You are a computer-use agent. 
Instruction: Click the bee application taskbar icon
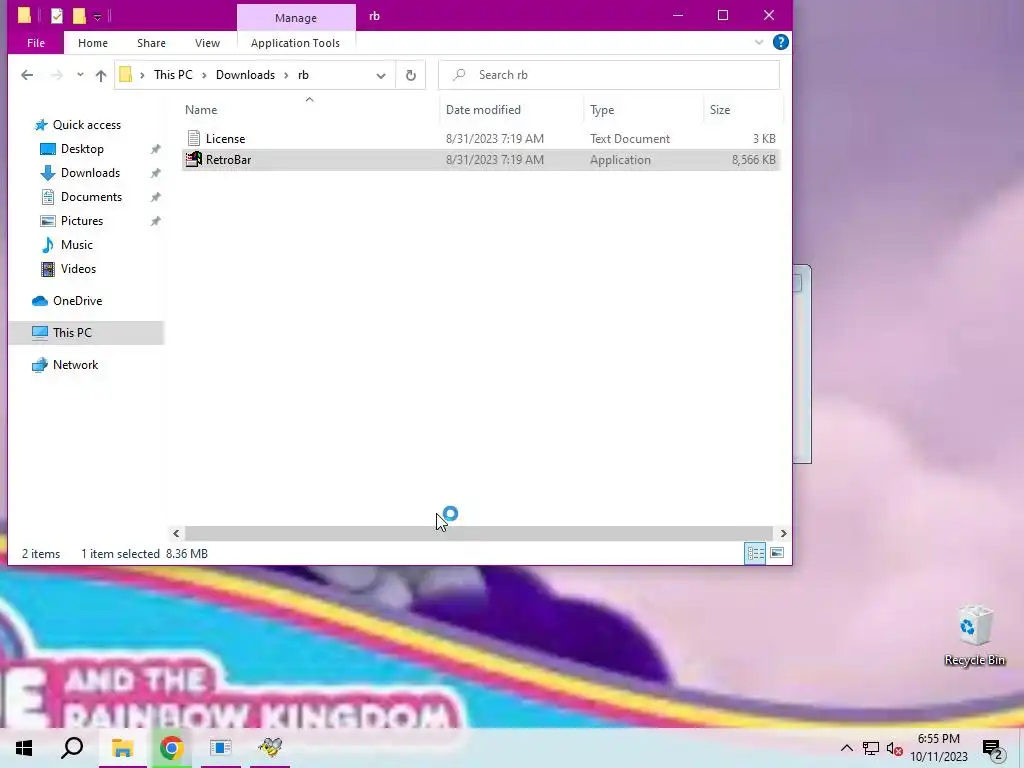270,748
